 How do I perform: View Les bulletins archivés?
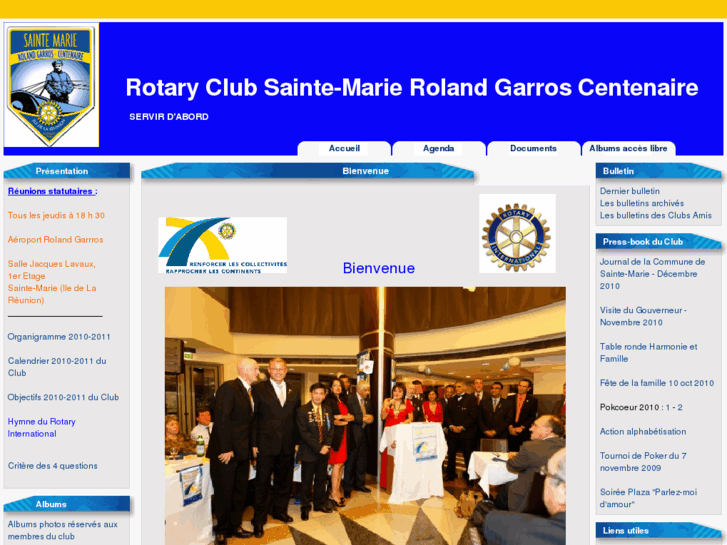click(642, 203)
